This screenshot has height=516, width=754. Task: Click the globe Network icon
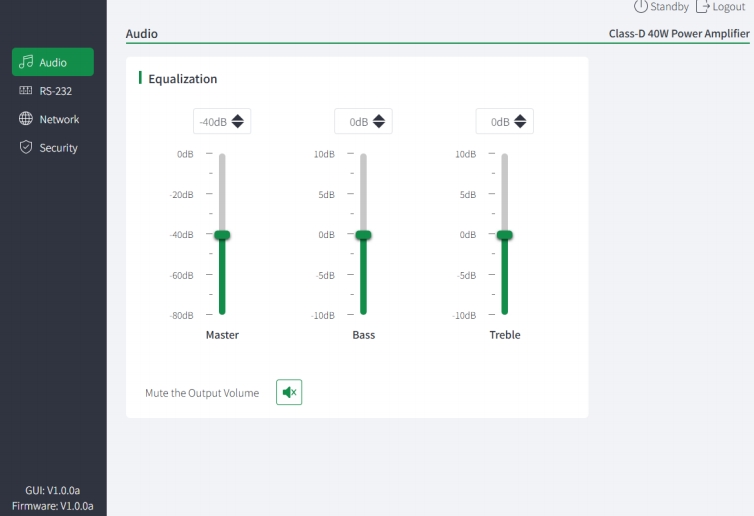tap(26, 119)
